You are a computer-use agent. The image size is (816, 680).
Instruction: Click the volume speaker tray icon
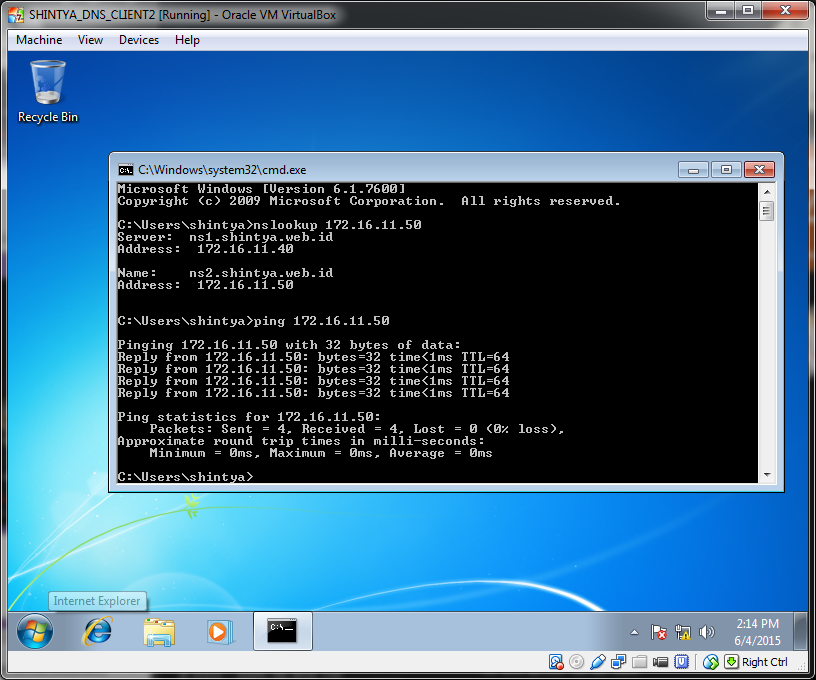pos(706,633)
